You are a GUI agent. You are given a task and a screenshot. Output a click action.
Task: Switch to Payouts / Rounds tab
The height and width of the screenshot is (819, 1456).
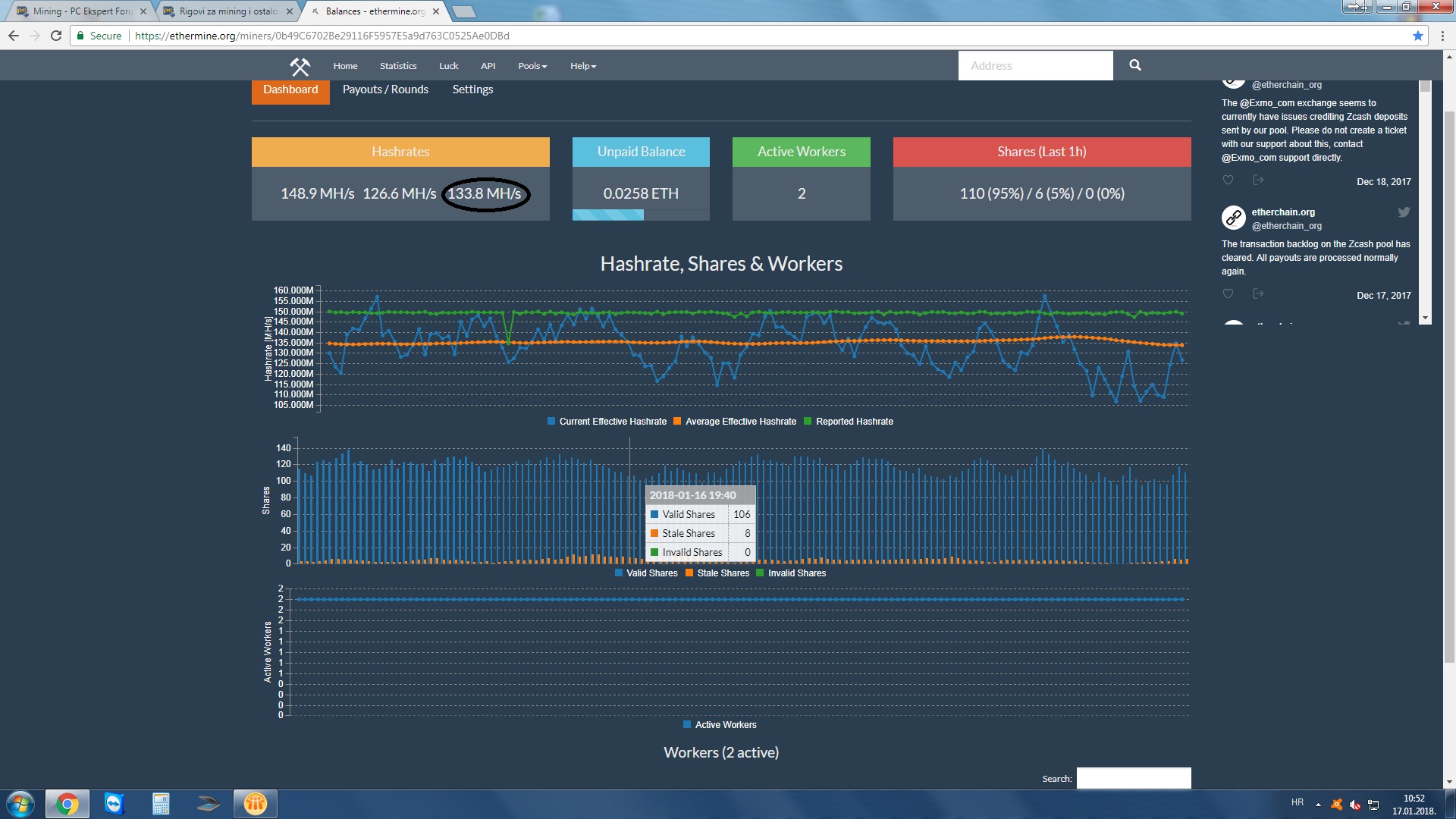pos(385,89)
